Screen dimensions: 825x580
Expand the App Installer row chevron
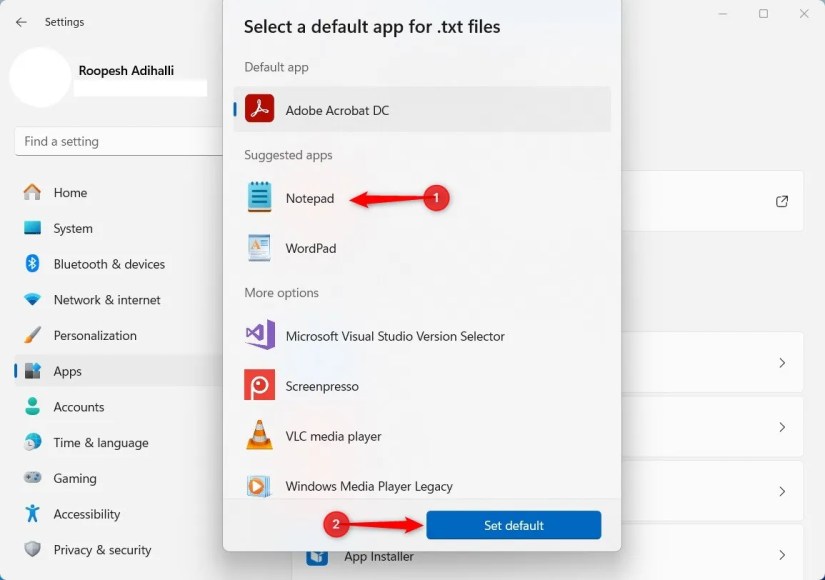click(782, 555)
